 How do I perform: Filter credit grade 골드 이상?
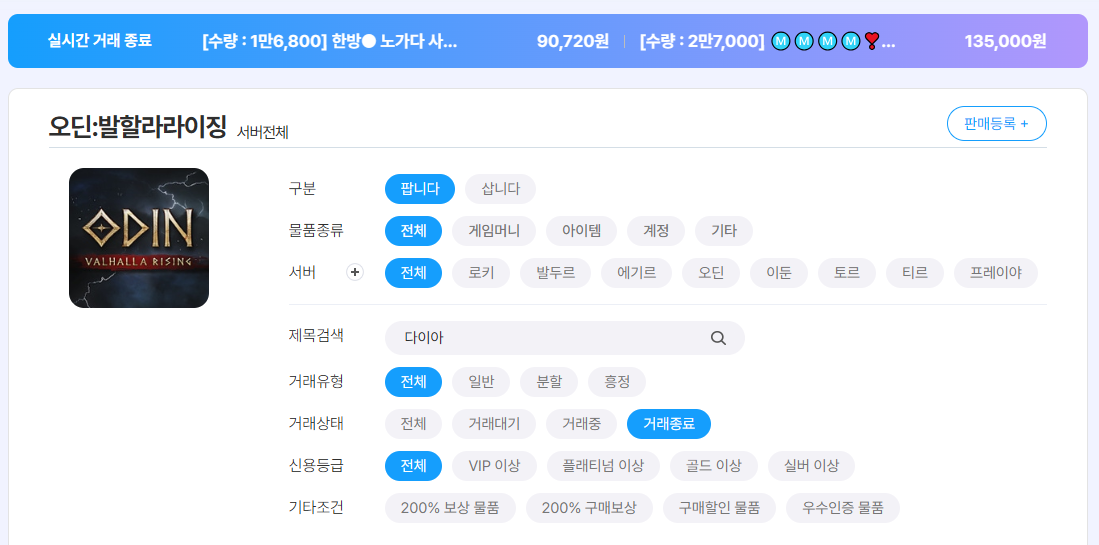pyautogui.click(x=714, y=466)
